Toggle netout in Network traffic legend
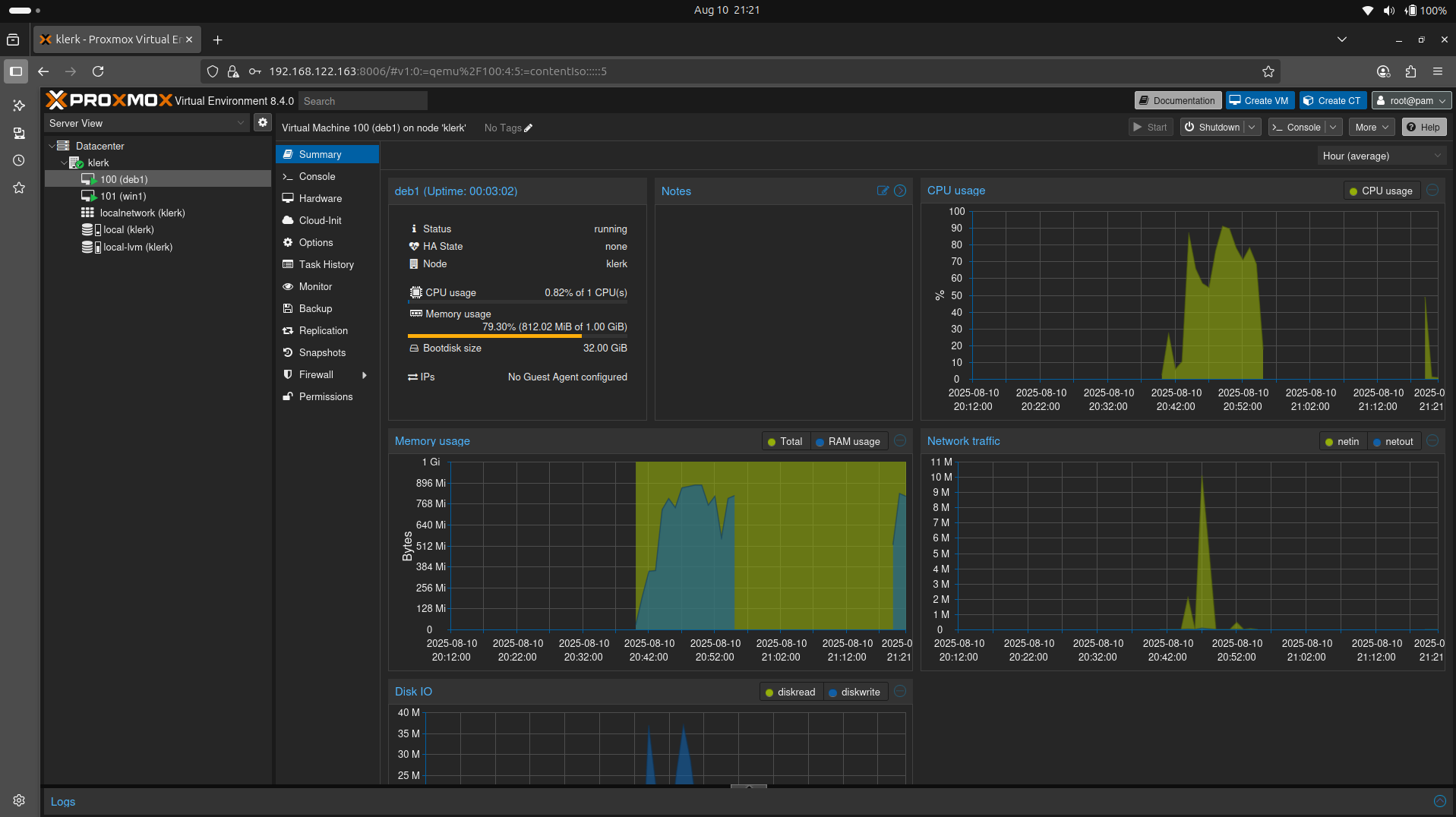This screenshot has width=1456, height=817. coord(1394,441)
